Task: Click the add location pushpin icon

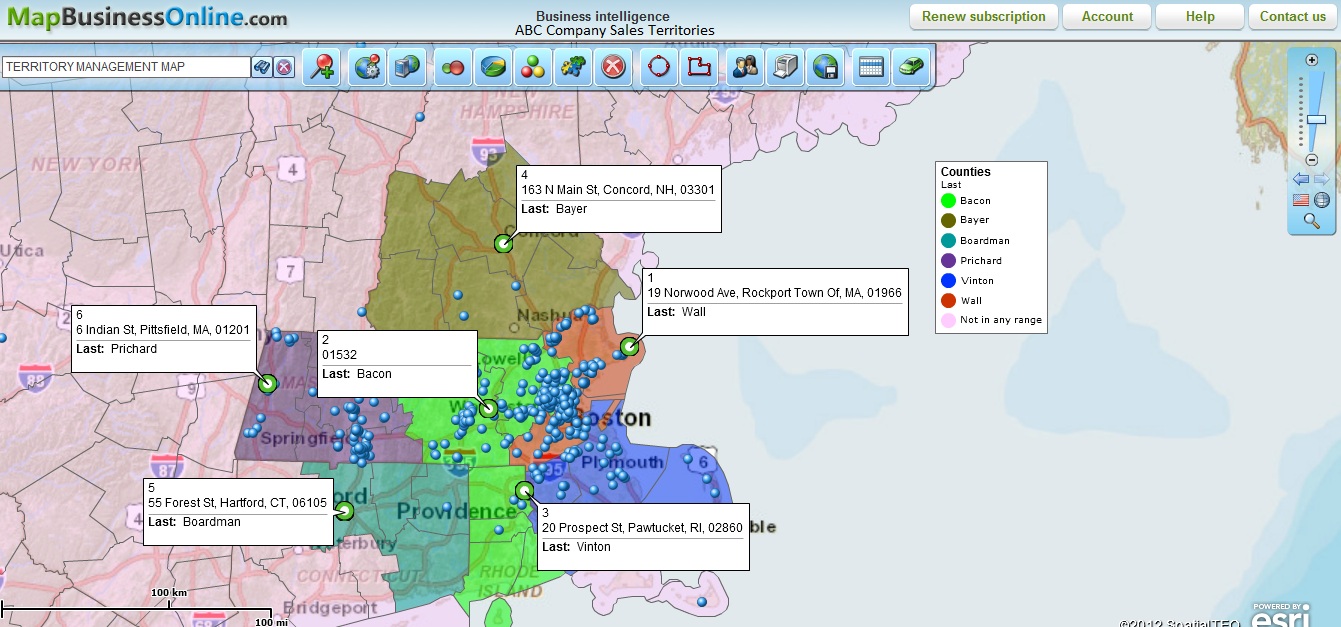Action: click(321, 67)
